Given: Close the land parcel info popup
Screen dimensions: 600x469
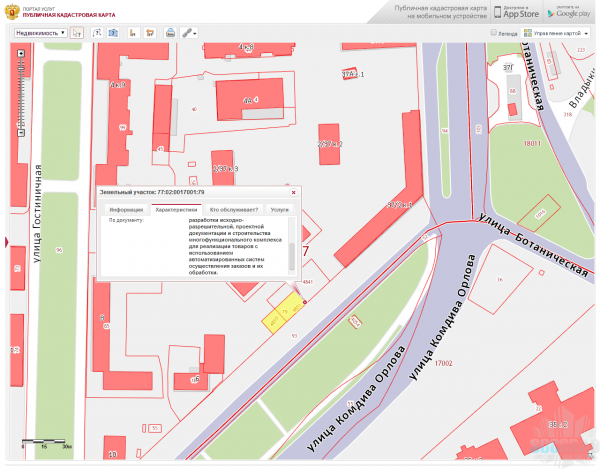Looking at the screenshot, I should pyautogui.click(x=292, y=191).
